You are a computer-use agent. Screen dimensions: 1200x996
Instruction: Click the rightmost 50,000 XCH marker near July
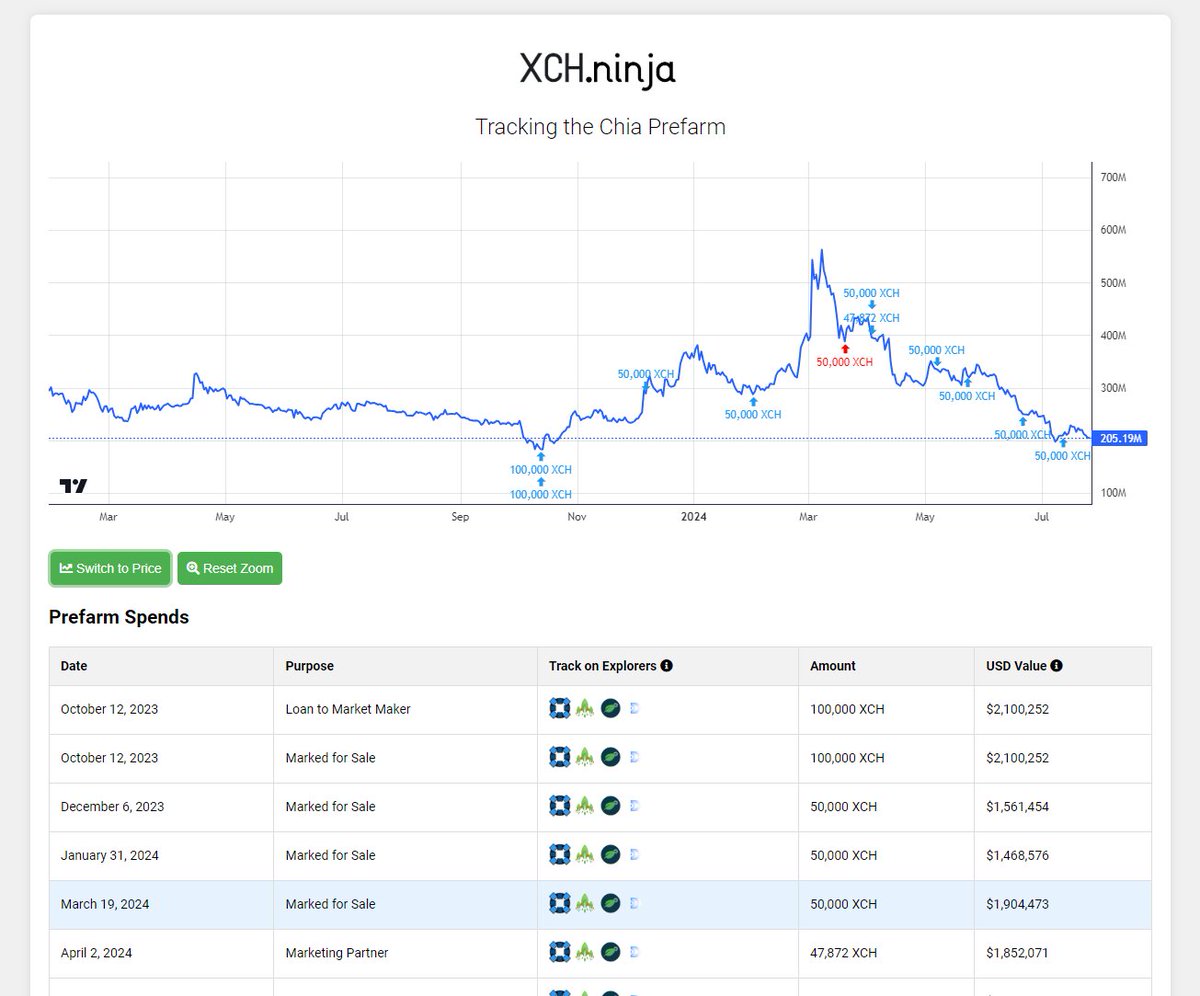point(1062,456)
